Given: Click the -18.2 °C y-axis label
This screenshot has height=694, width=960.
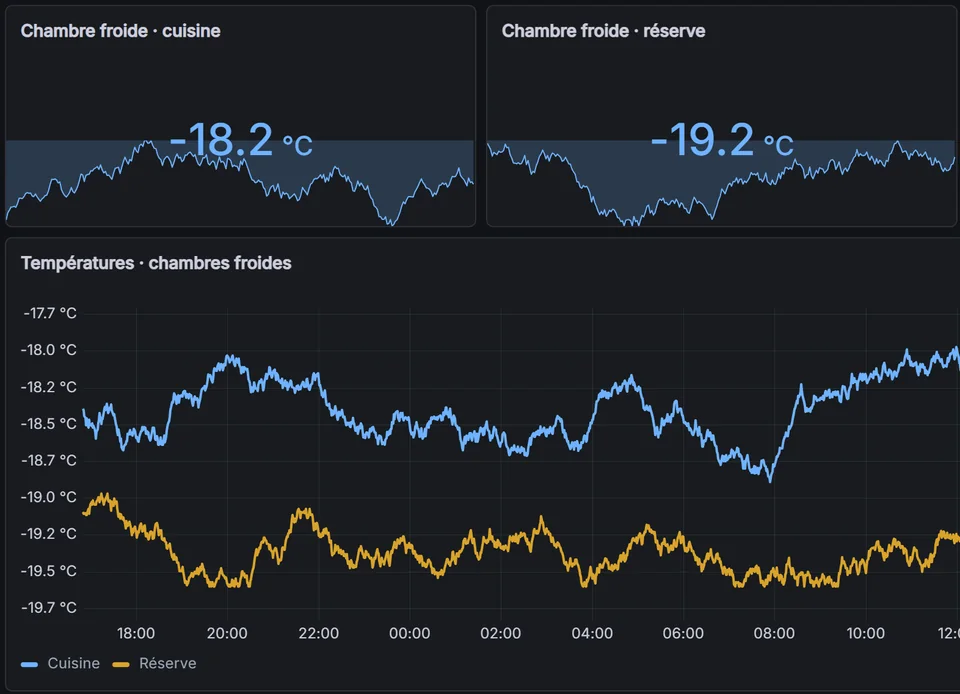Looking at the screenshot, I should pos(49,387).
